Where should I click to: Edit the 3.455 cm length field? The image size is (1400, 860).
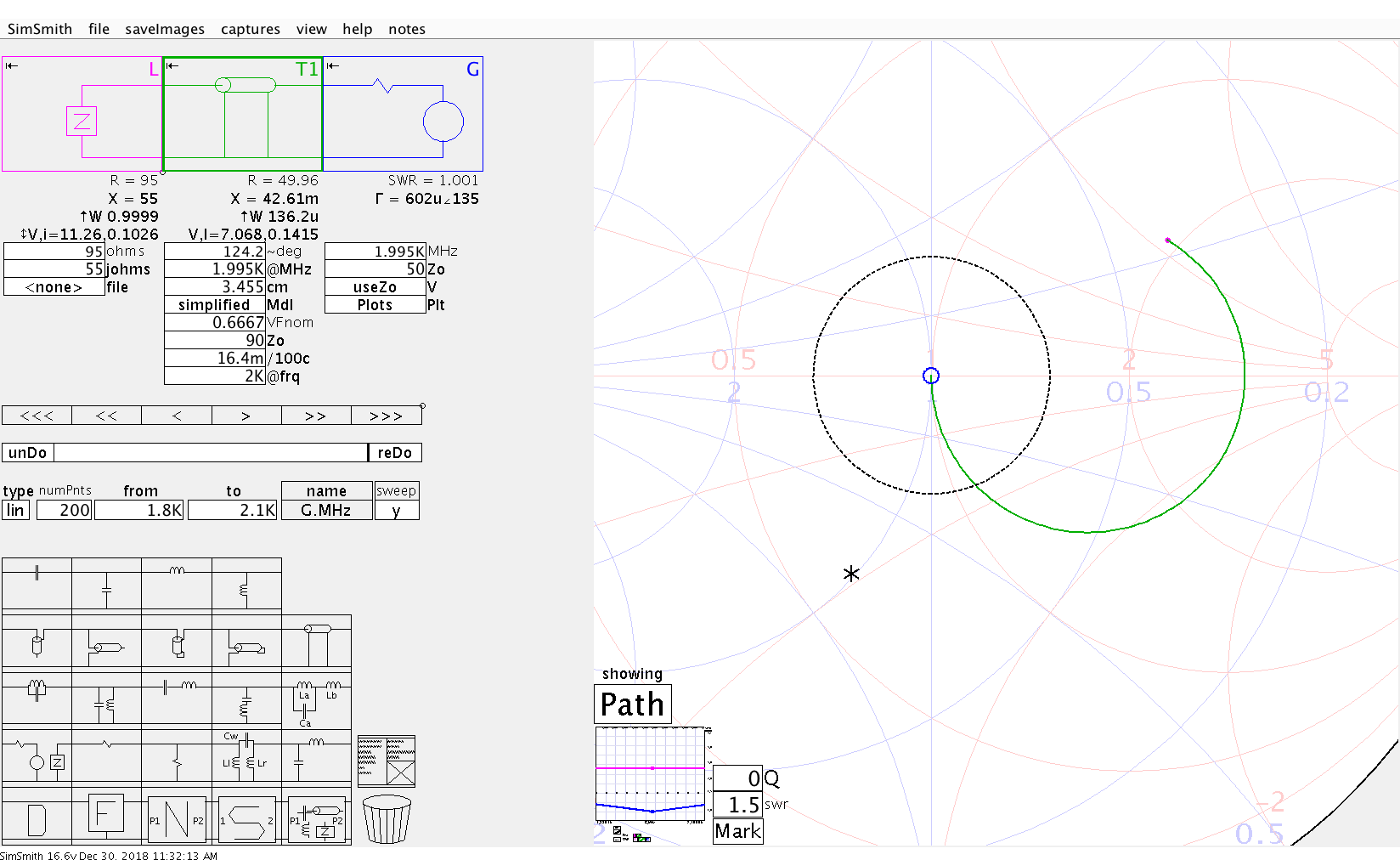(x=214, y=287)
